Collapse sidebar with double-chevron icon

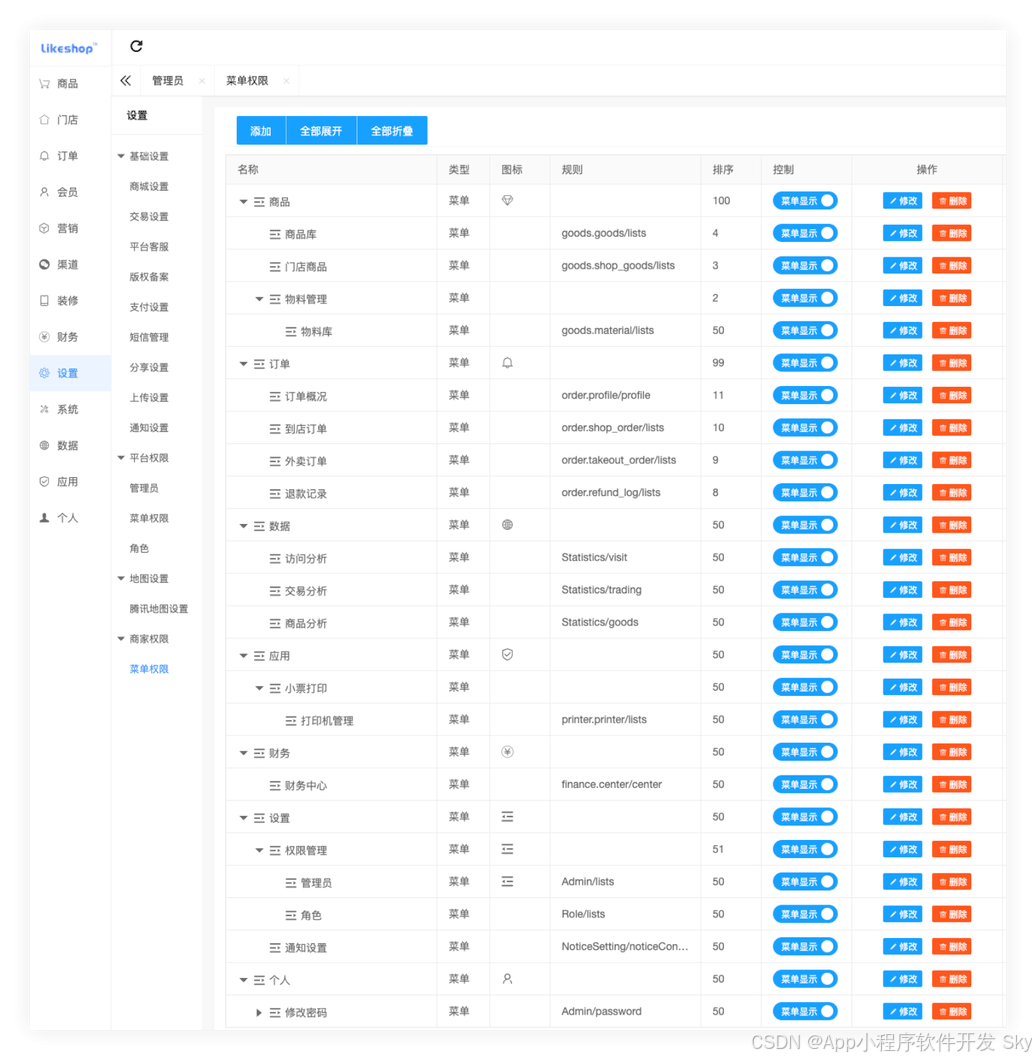[126, 80]
